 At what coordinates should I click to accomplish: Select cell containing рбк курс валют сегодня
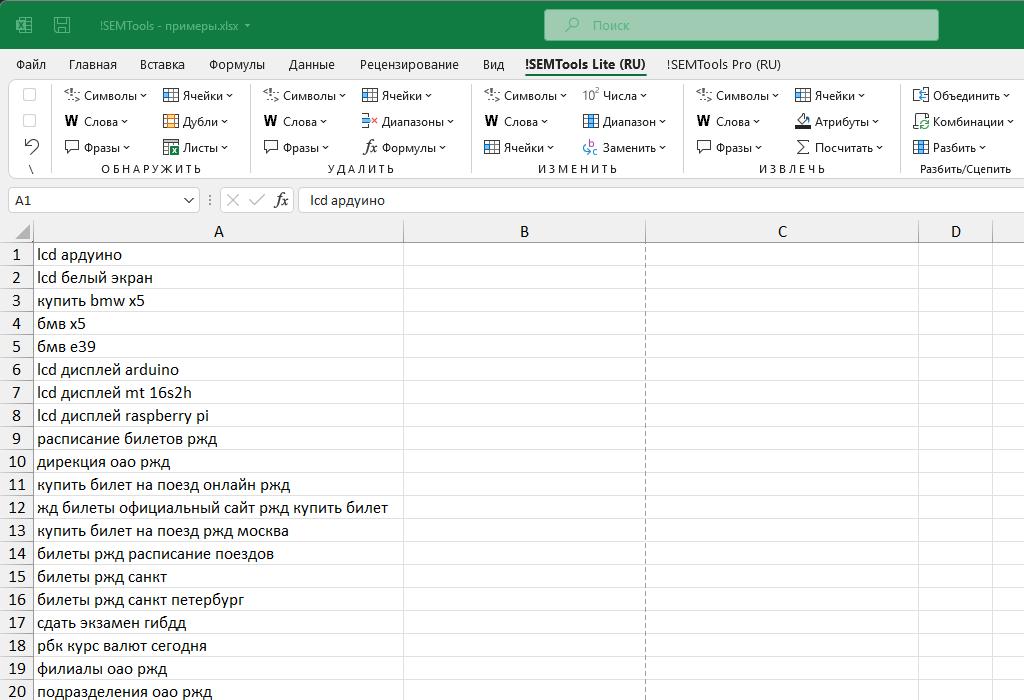219,646
